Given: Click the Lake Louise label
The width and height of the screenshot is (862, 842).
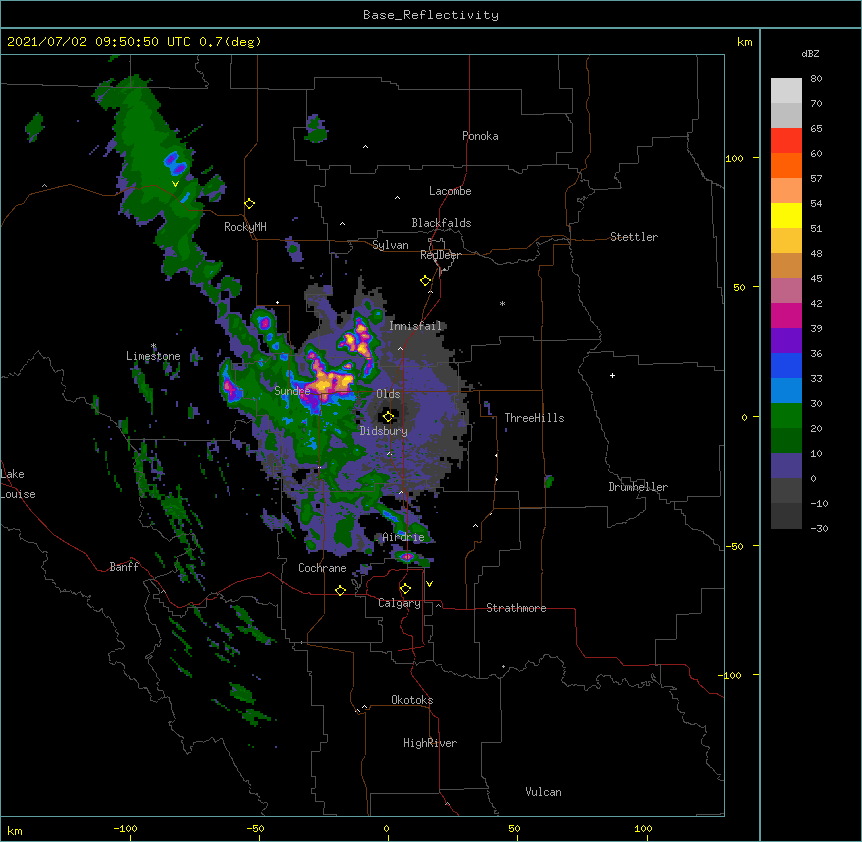Looking at the screenshot, I should tap(18, 484).
